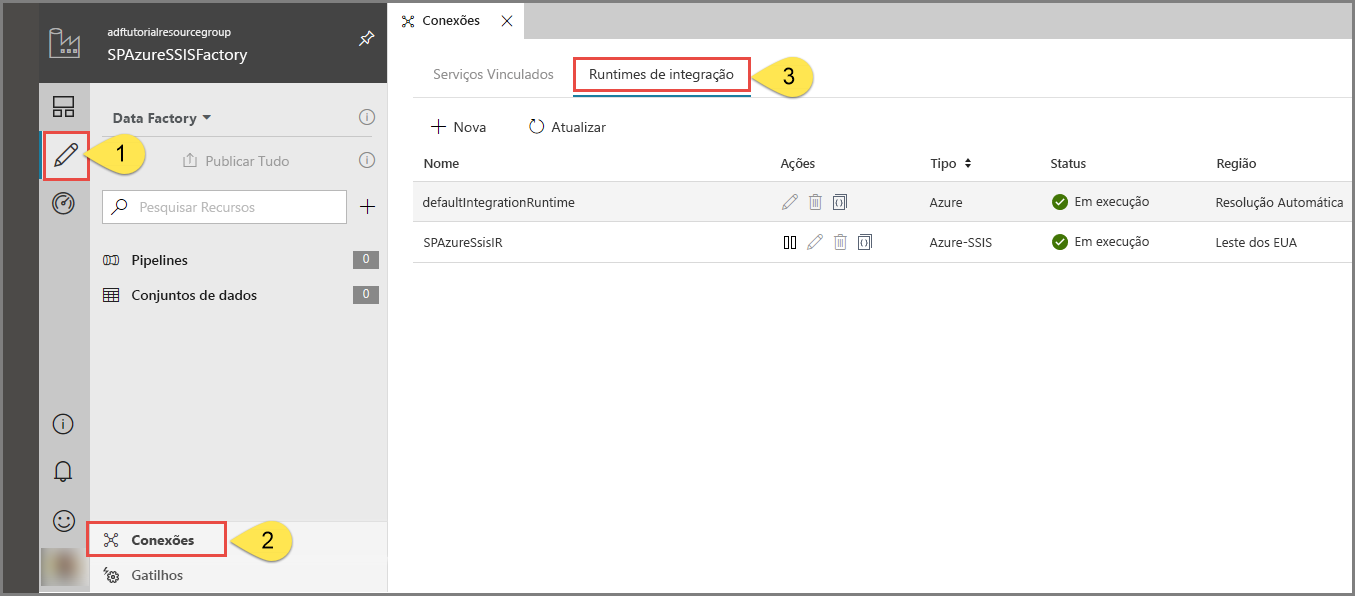The height and width of the screenshot is (596, 1355).
Task: Close the Conexões tab
Action: [x=506, y=20]
